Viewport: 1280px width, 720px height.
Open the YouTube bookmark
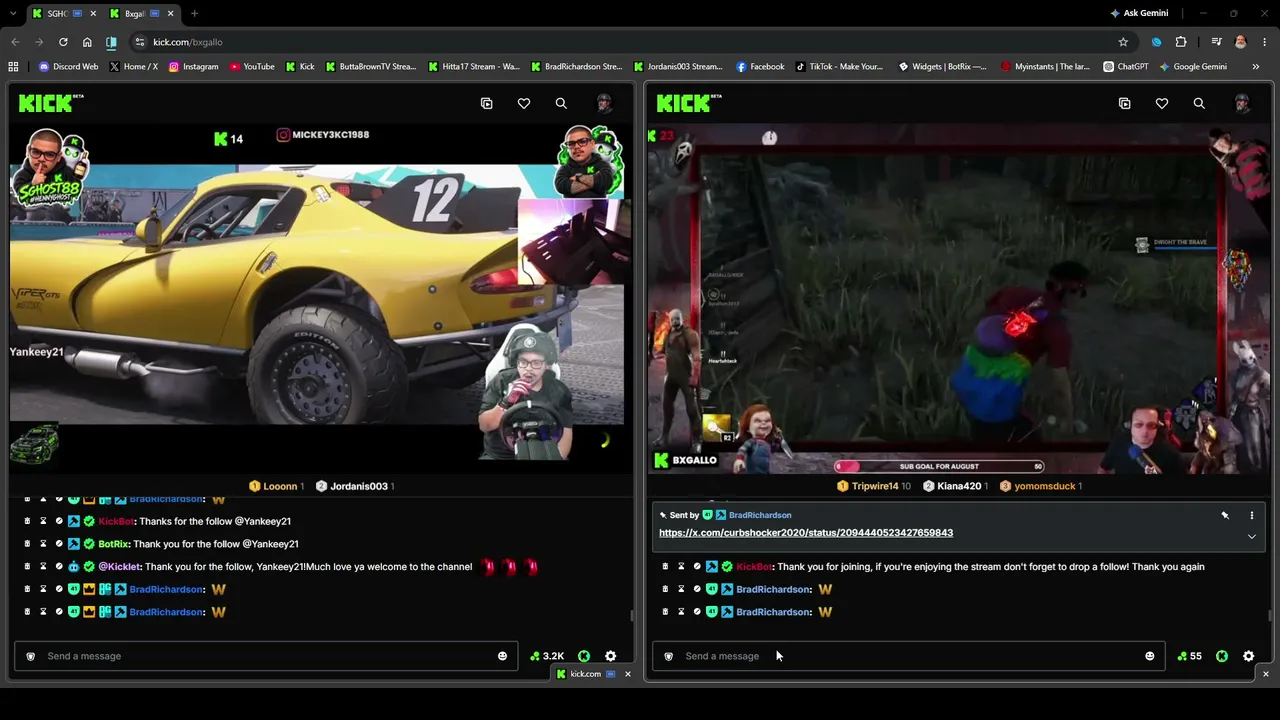click(x=252, y=67)
